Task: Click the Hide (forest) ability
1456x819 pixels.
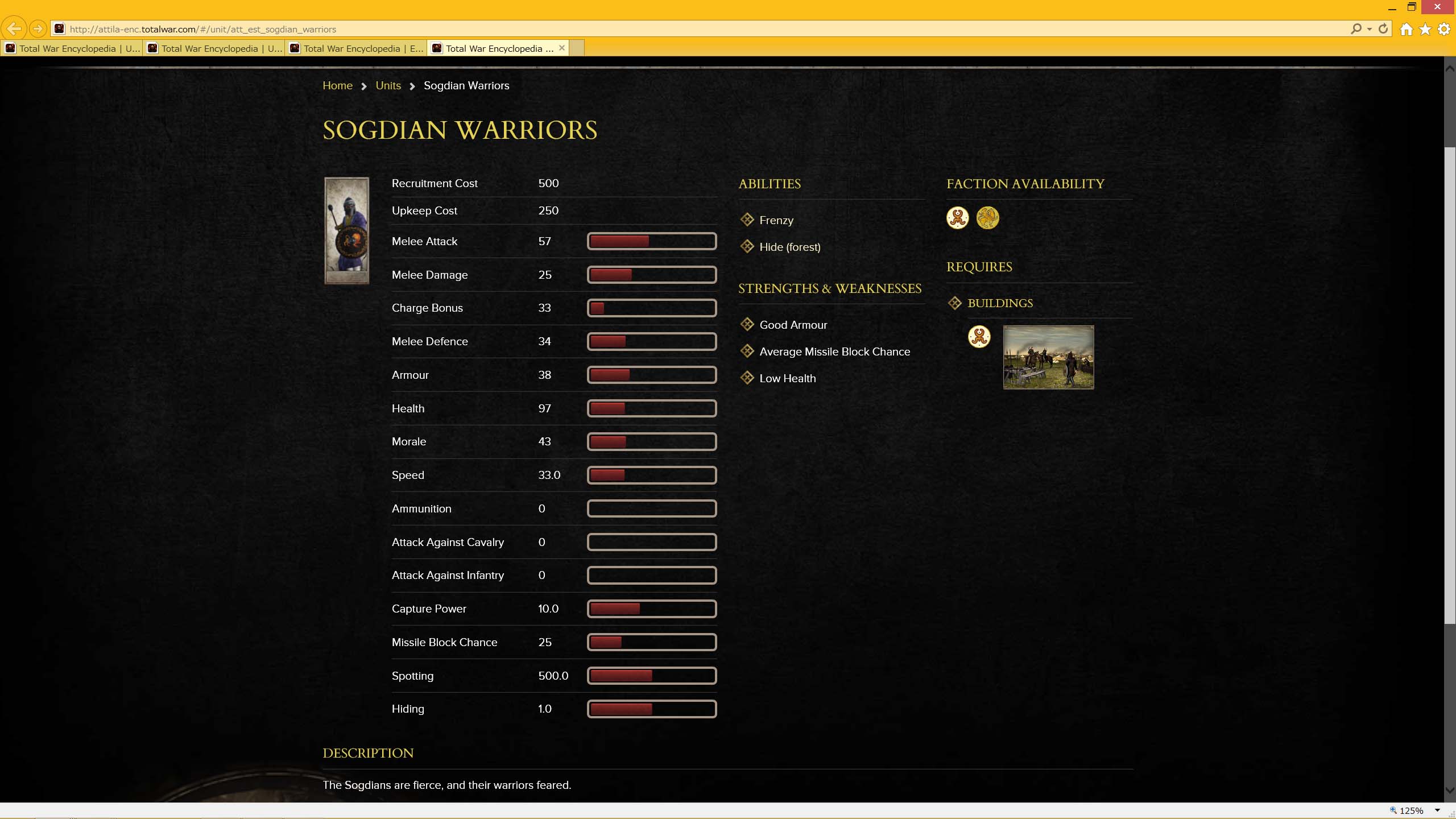Action: pyautogui.click(x=789, y=247)
